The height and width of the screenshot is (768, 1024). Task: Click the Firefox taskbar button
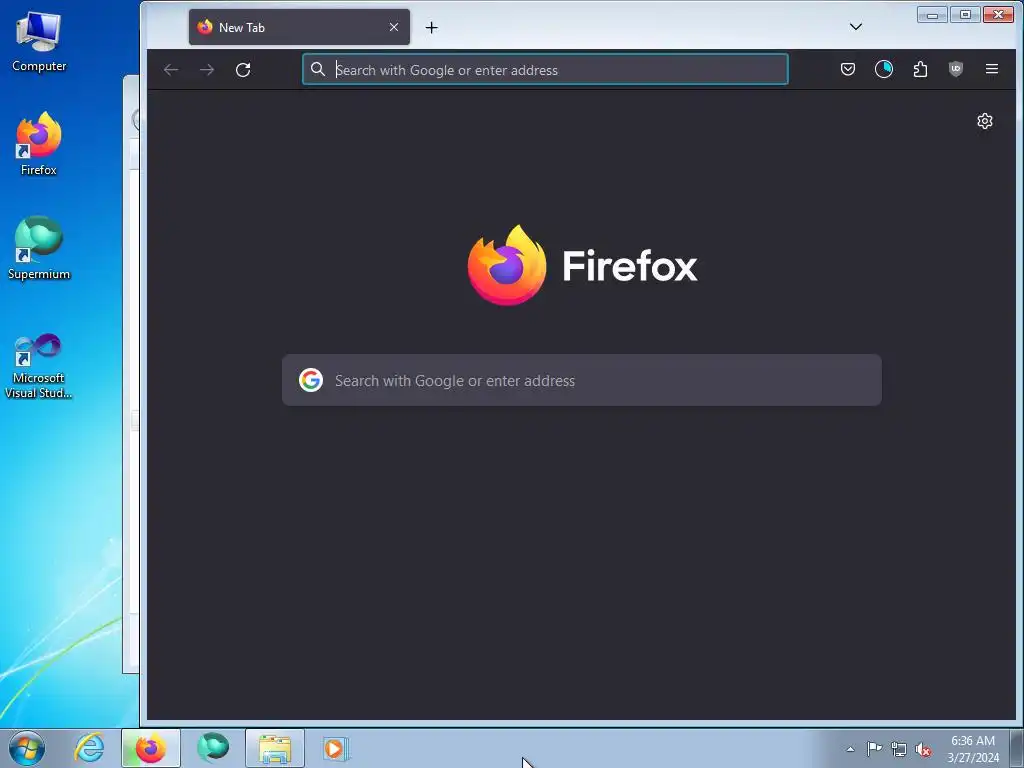[x=151, y=748]
